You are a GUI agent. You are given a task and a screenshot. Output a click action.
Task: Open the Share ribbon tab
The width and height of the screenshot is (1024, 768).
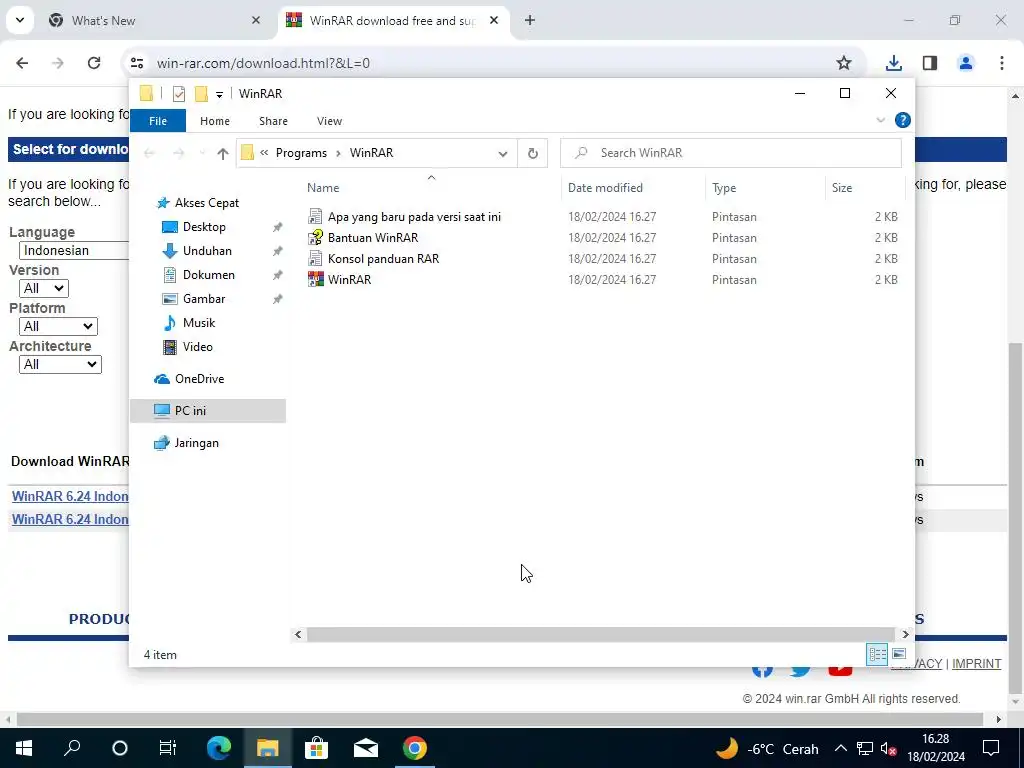pos(273,121)
